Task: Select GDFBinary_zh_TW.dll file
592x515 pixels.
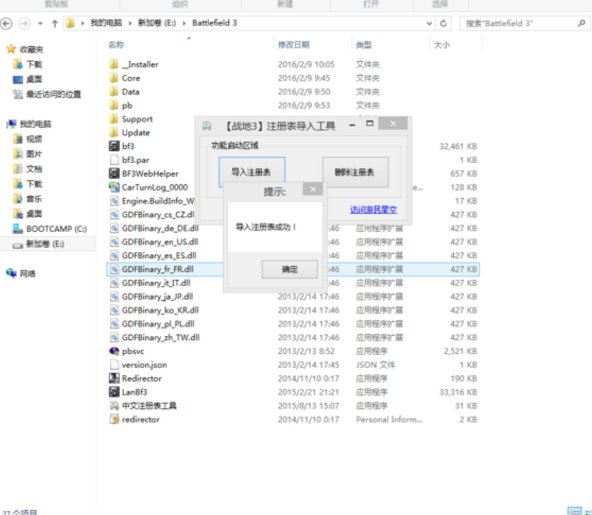Action: (160, 337)
